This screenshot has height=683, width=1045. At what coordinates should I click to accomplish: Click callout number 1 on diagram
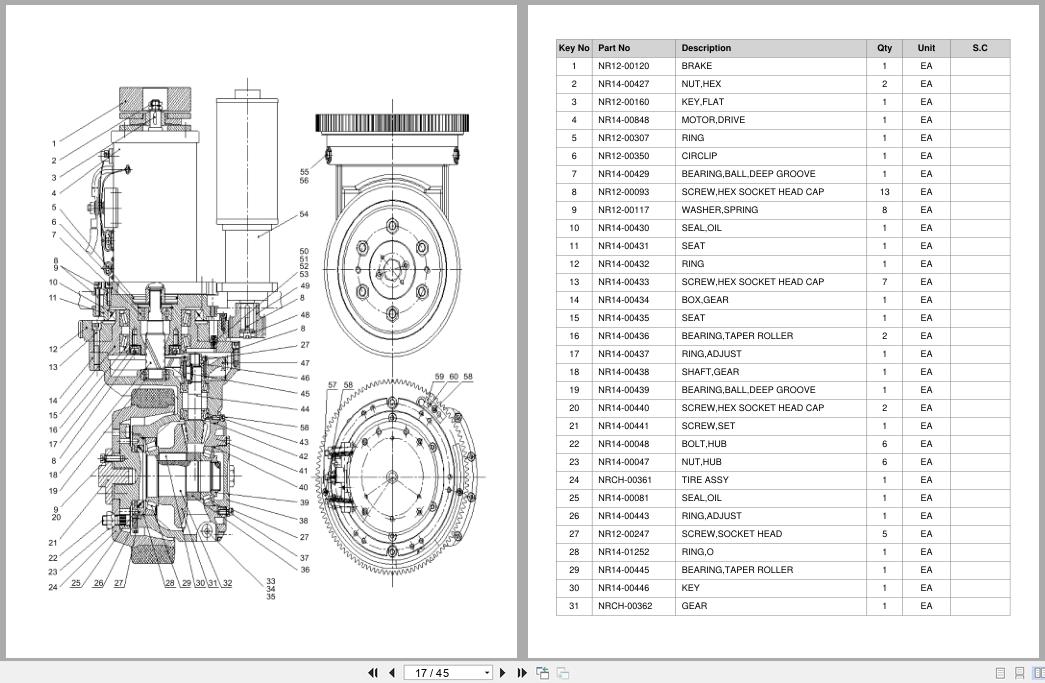[x=54, y=143]
